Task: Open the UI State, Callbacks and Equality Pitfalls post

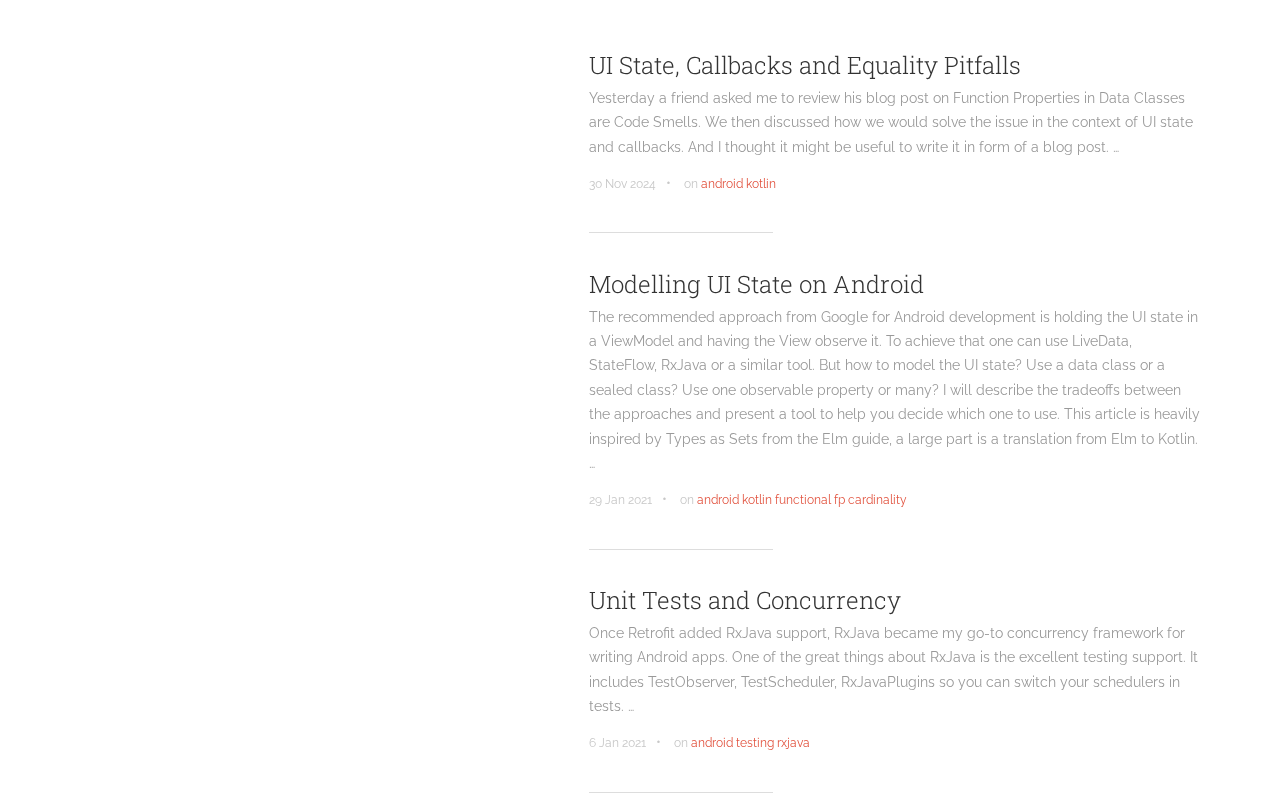Action: [x=804, y=65]
